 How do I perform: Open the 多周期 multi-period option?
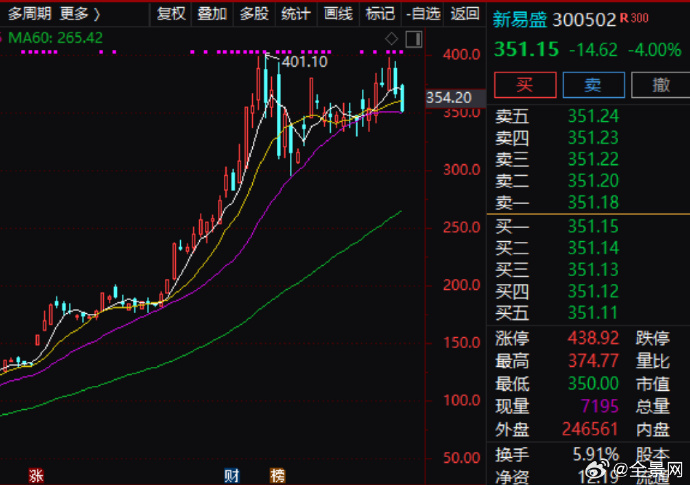[x=29, y=14]
